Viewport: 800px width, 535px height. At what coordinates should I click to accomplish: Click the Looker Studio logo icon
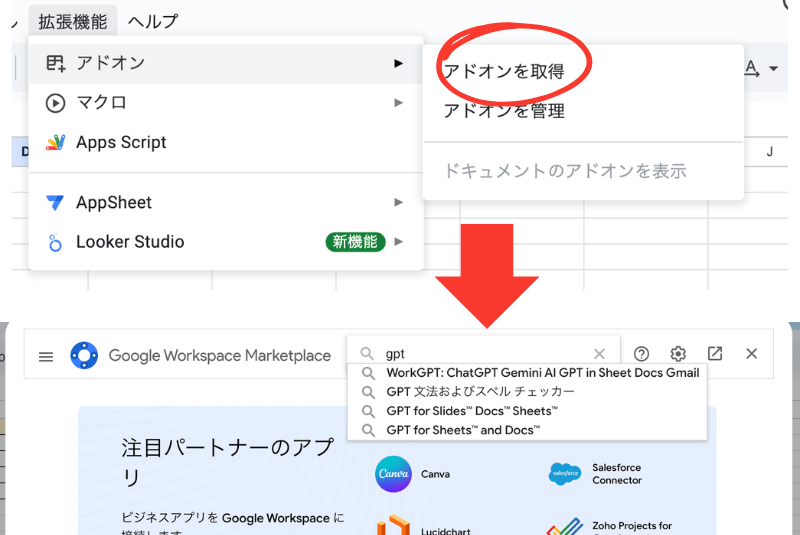55,242
